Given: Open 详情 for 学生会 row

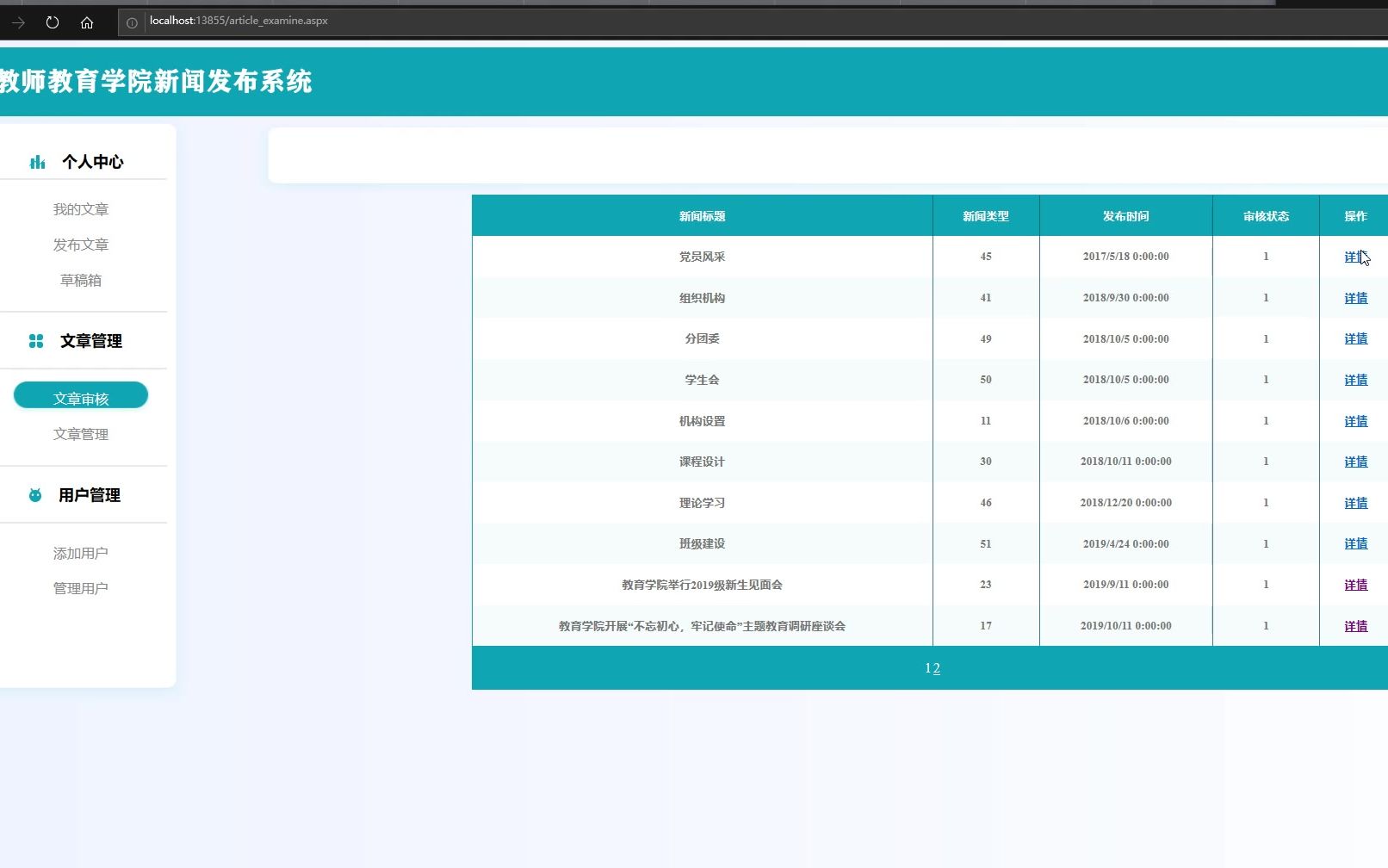Looking at the screenshot, I should tap(1355, 380).
